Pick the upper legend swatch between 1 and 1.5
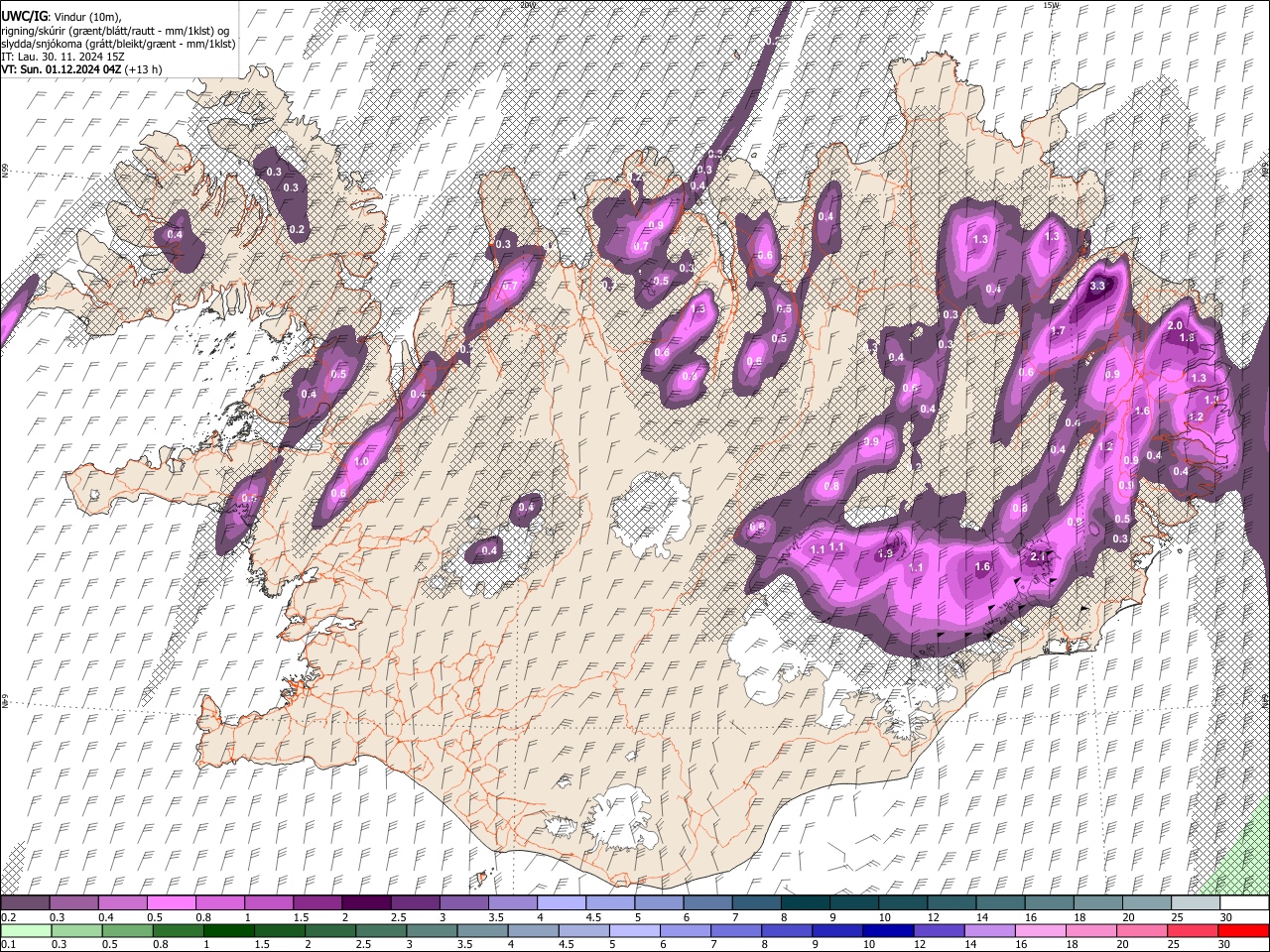This screenshot has width=1270, height=952. (x=269, y=903)
